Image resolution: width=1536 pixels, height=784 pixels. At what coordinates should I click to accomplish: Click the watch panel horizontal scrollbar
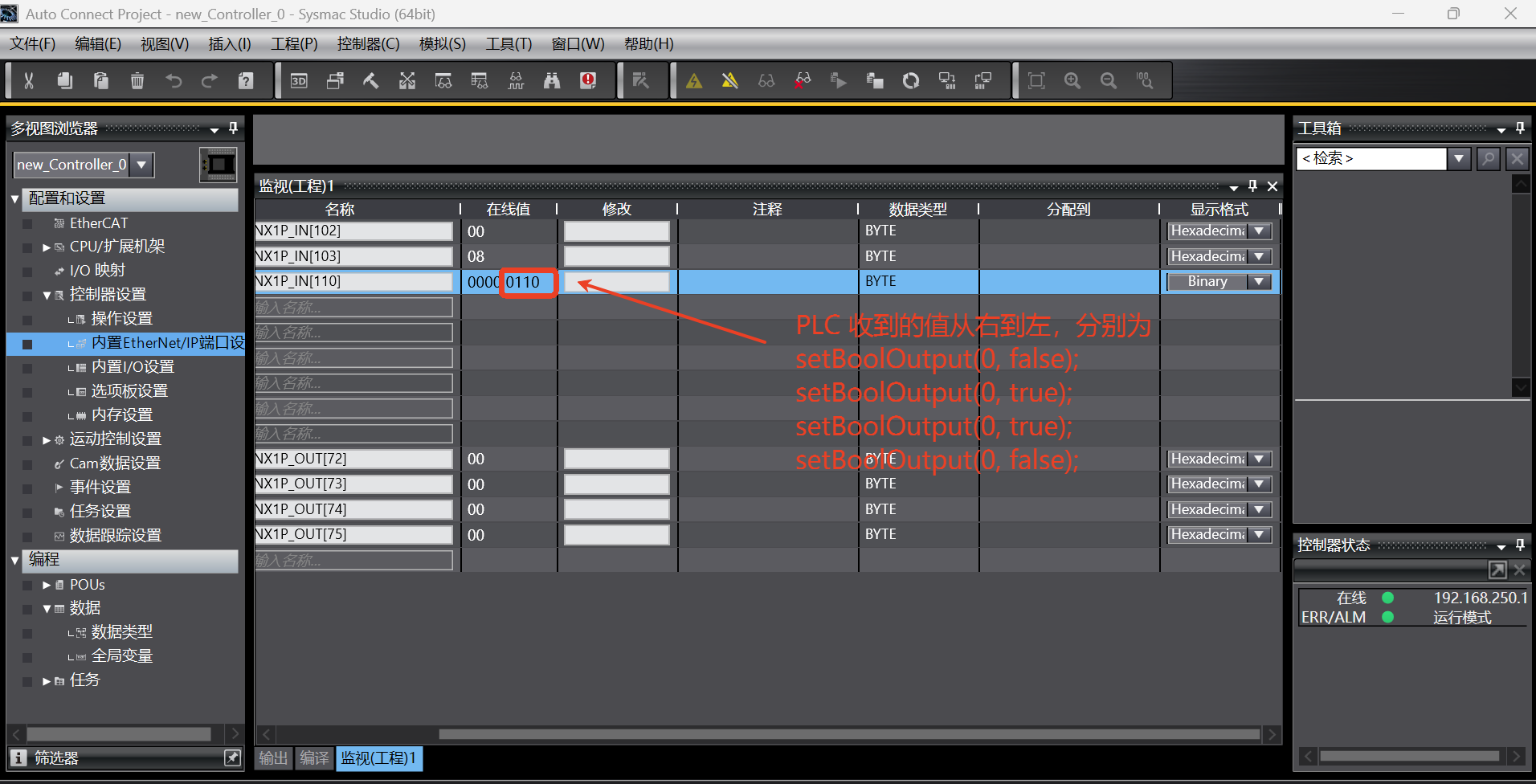coord(849,734)
